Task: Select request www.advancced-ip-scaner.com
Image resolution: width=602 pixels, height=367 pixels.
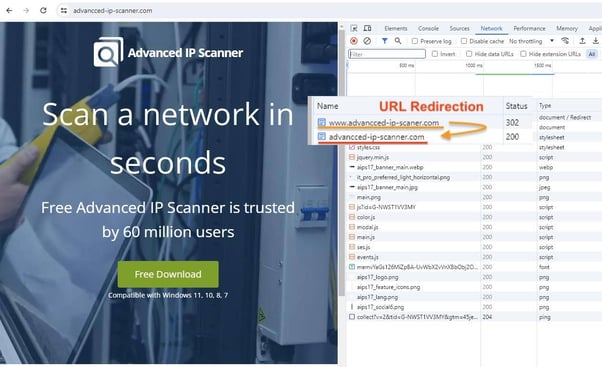Action: (384, 123)
